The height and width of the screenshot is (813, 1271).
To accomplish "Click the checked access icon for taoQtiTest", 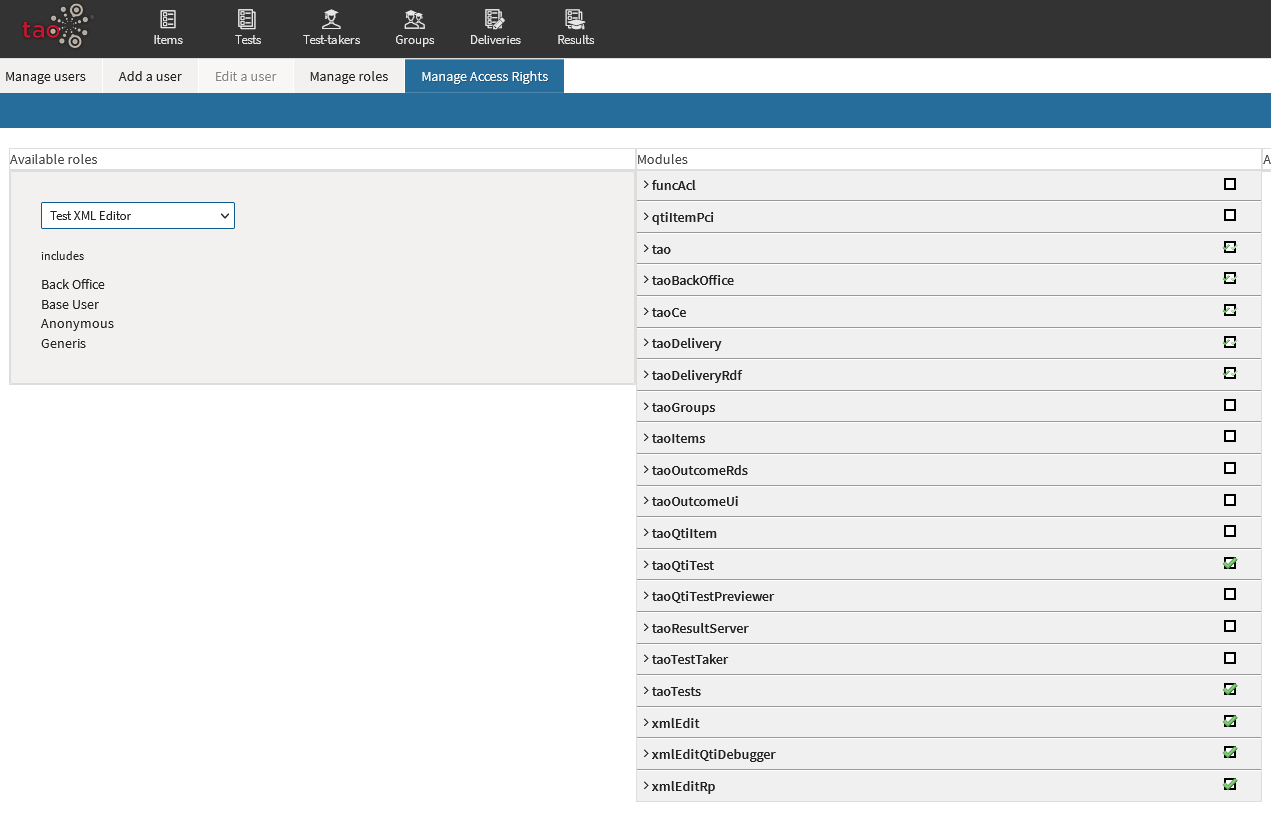I will click(x=1229, y=563).
